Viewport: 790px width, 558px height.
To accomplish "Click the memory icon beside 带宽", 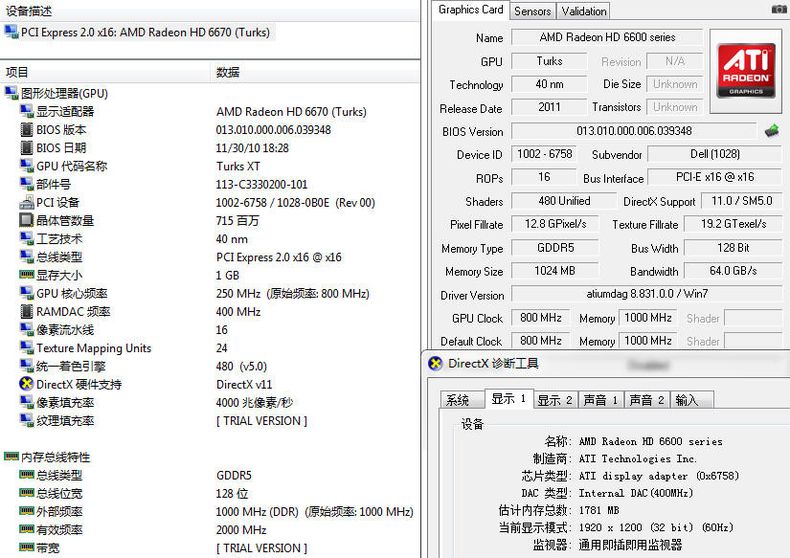I will point(27,547).
